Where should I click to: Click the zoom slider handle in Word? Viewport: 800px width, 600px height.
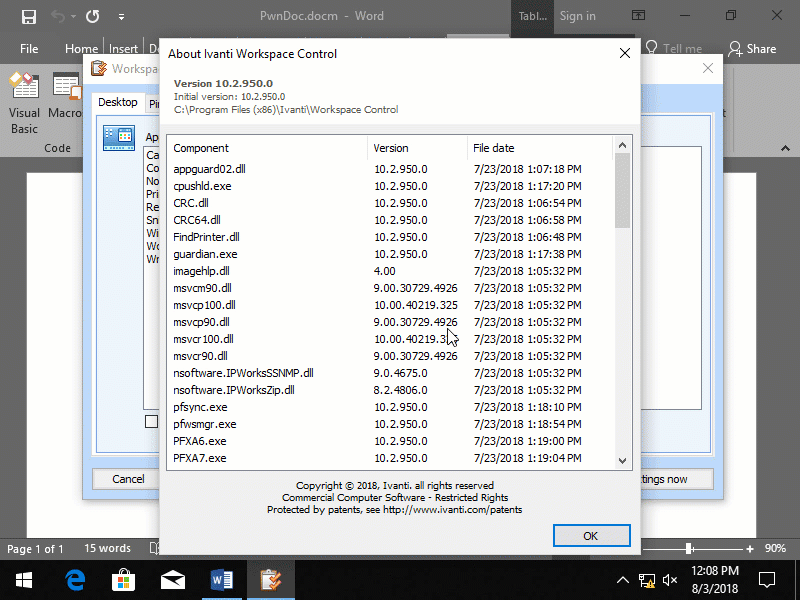pyautogui.click(x=689, y=548)
